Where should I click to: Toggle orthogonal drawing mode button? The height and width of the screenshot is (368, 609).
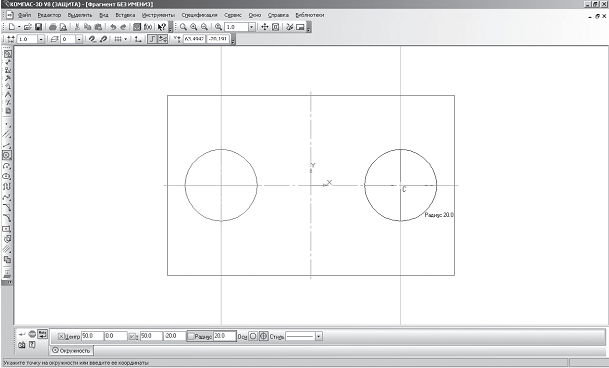(152, 39)
